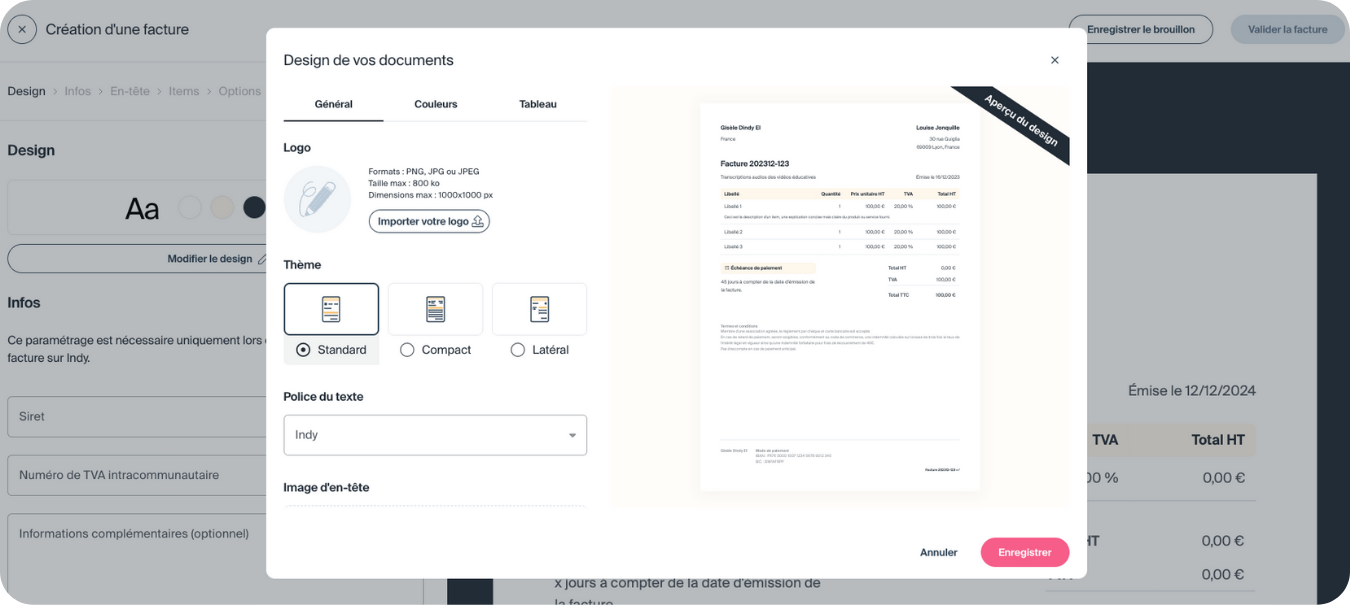Select the Latéral radio button
The height and width of the screenshot is (605, 1350).
518,350
